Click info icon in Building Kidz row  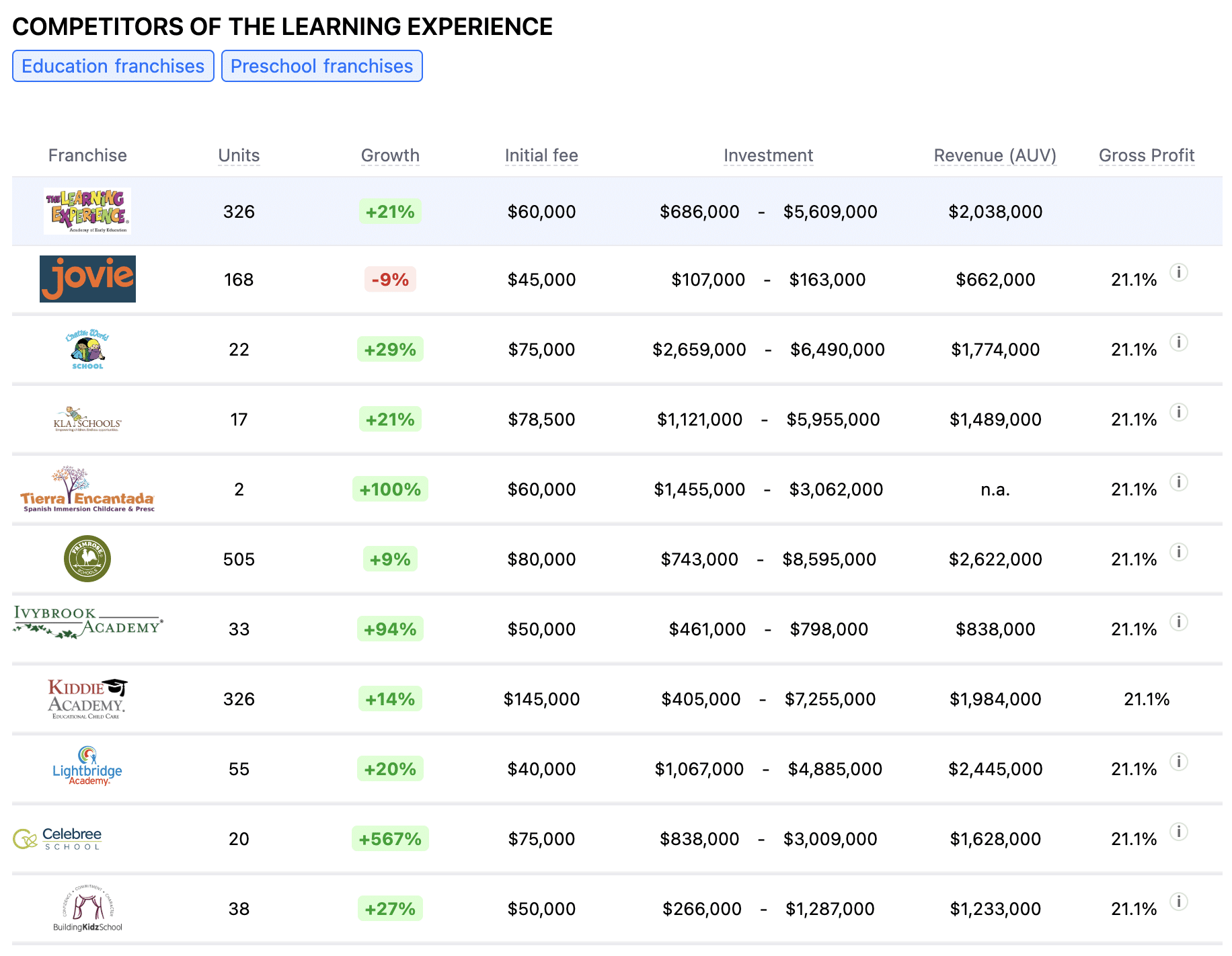coord(1178,902)
